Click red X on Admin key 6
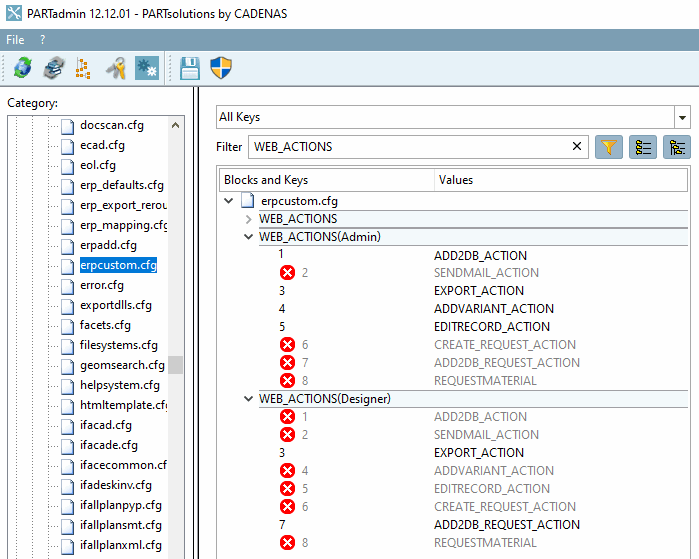 [x=288, y=345]
